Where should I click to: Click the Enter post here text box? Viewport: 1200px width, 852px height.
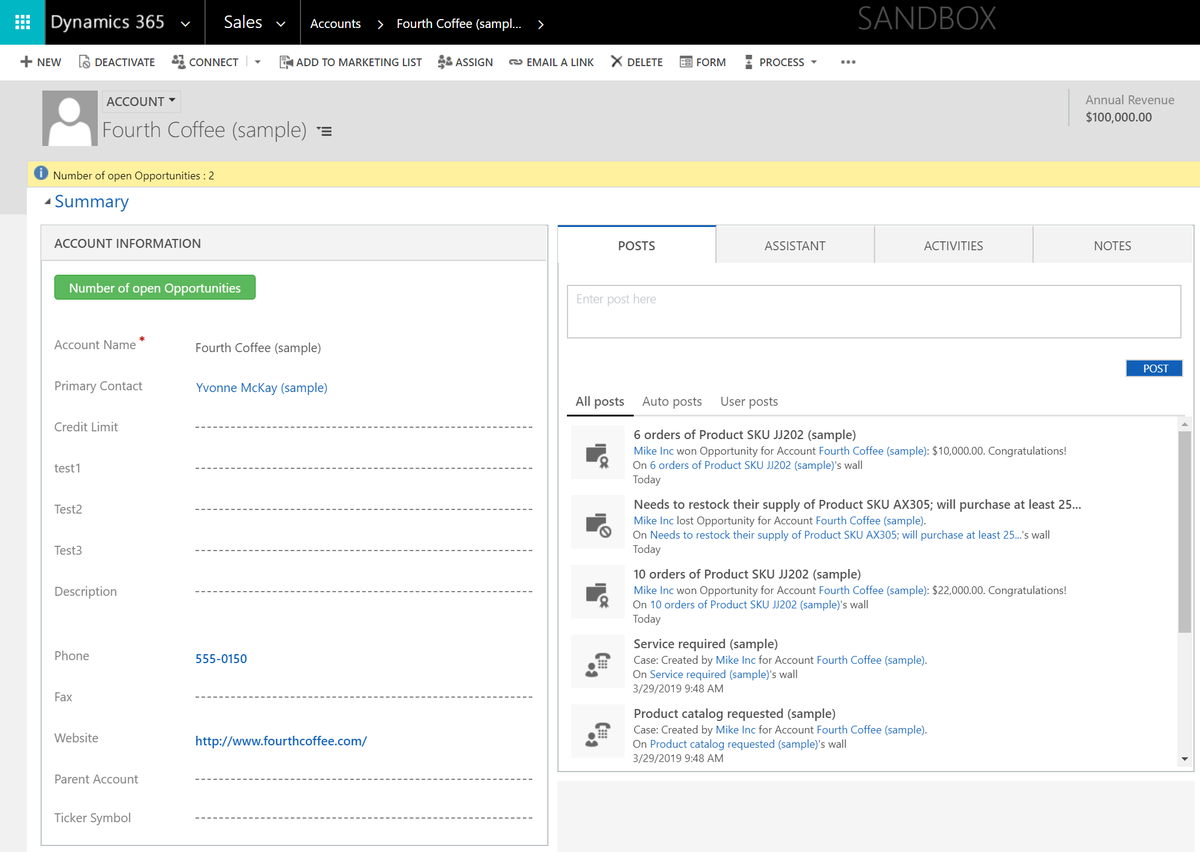coord(874,312)
